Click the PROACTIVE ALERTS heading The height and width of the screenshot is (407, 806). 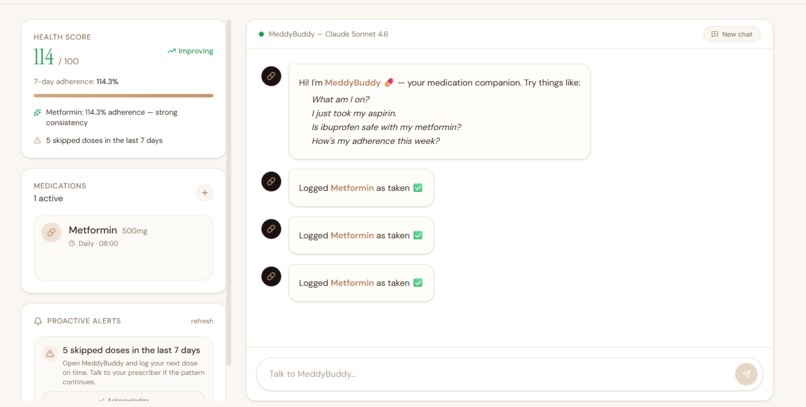pos(84,321)
